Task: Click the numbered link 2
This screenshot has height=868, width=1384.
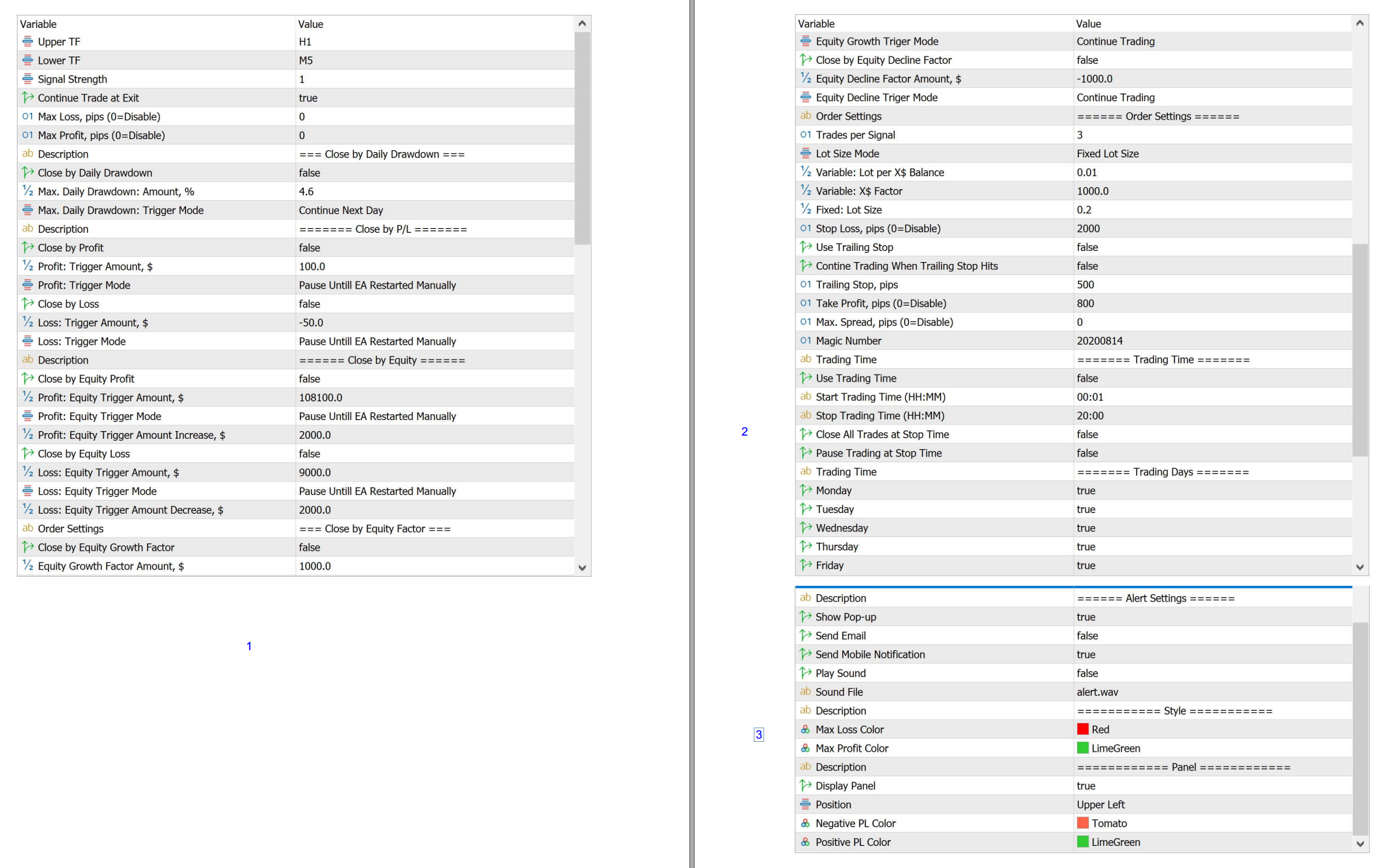Action: point(745,432)
